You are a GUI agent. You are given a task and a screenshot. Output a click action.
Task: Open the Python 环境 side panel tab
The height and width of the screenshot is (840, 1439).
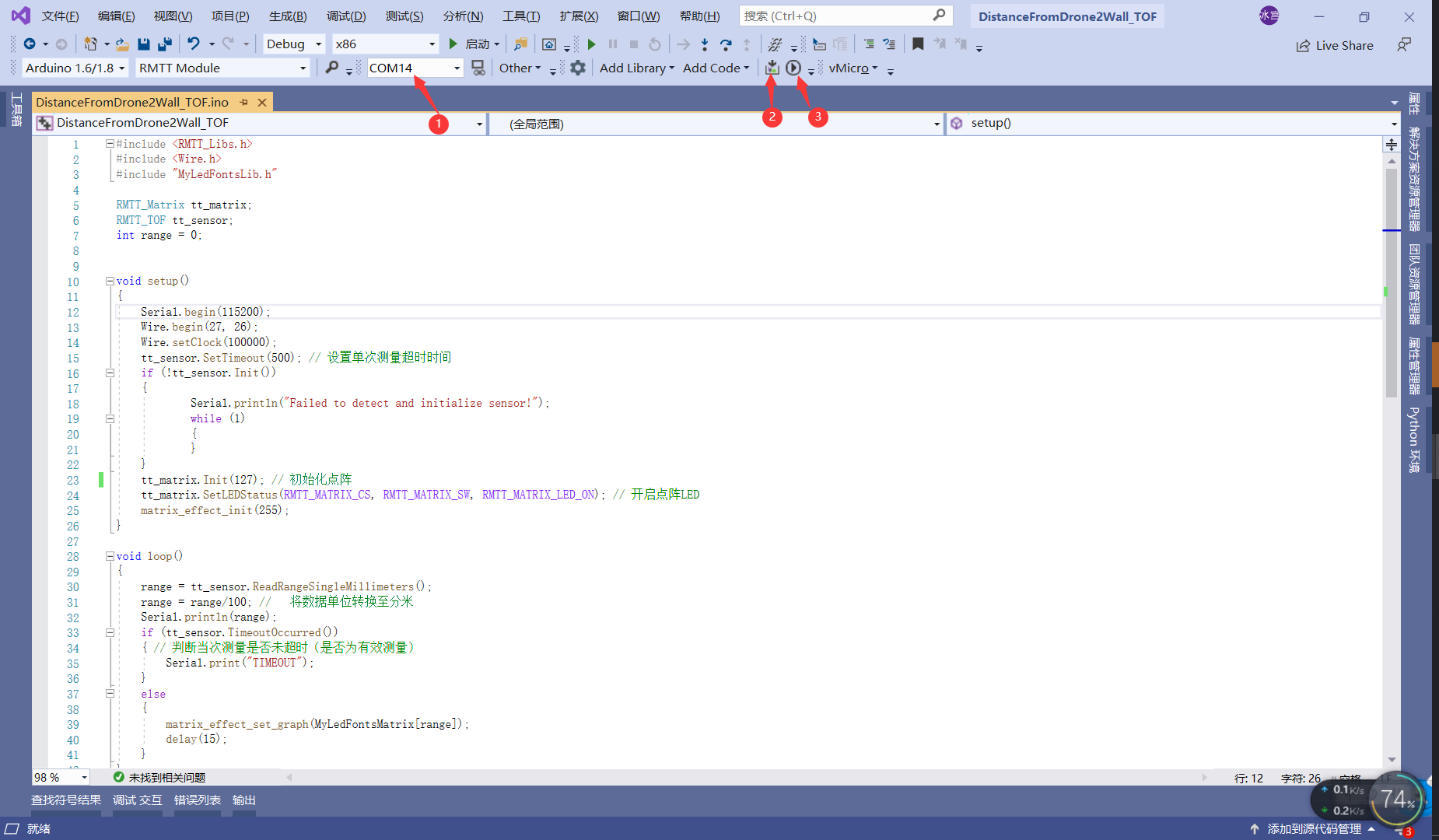1414,439
